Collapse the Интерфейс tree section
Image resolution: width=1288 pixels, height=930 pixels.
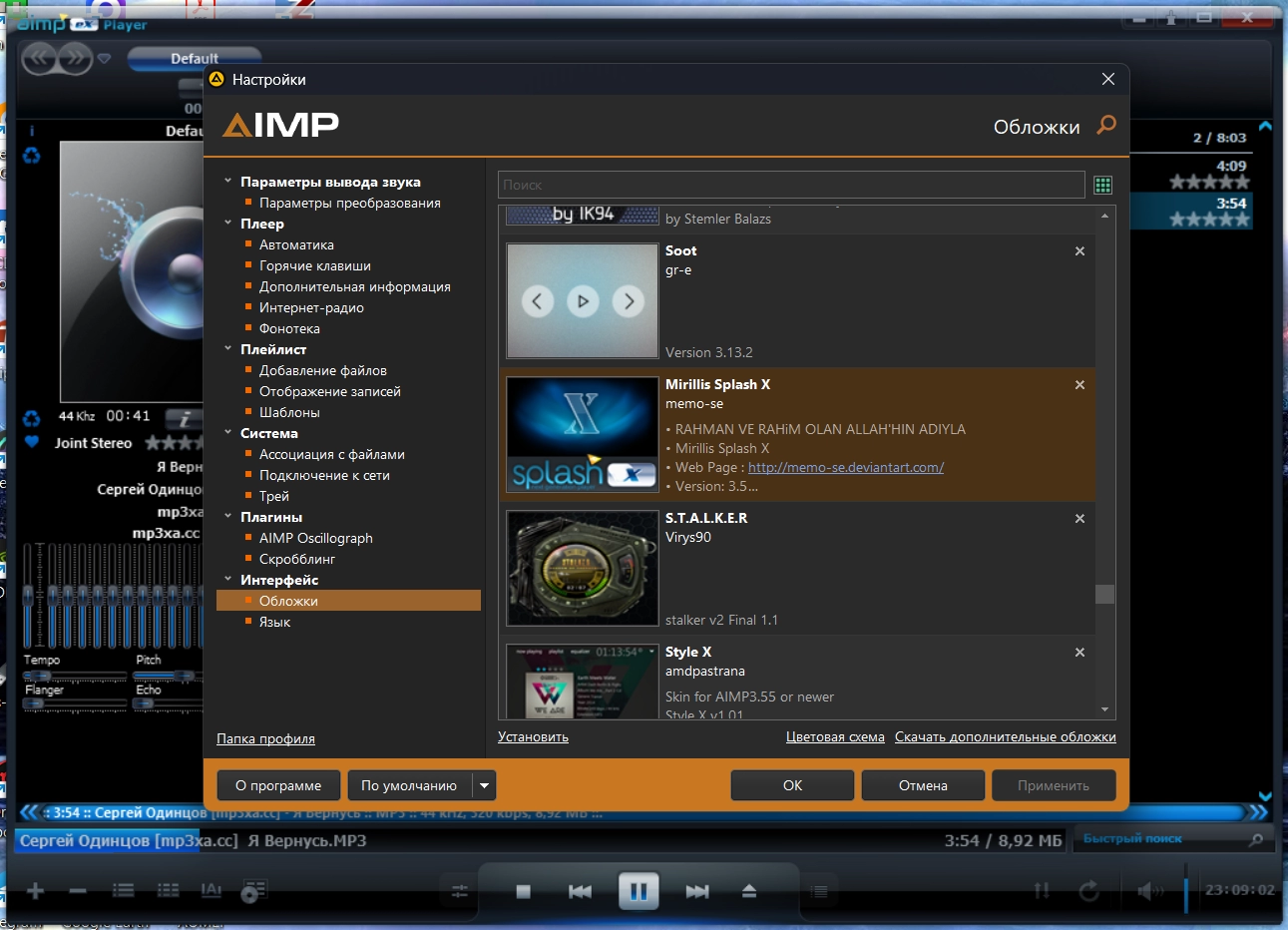[227, 580]
